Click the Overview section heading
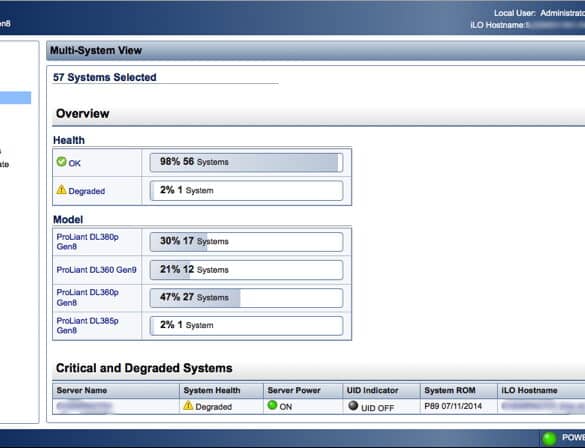The width and height of the screenshot is (585, 448). [82, 113]
